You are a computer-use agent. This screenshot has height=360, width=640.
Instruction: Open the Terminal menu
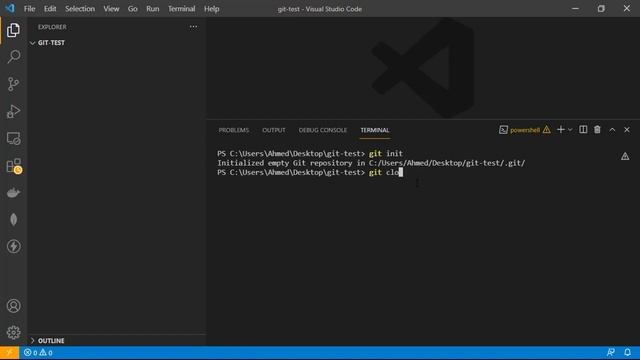tap(182, 9)
